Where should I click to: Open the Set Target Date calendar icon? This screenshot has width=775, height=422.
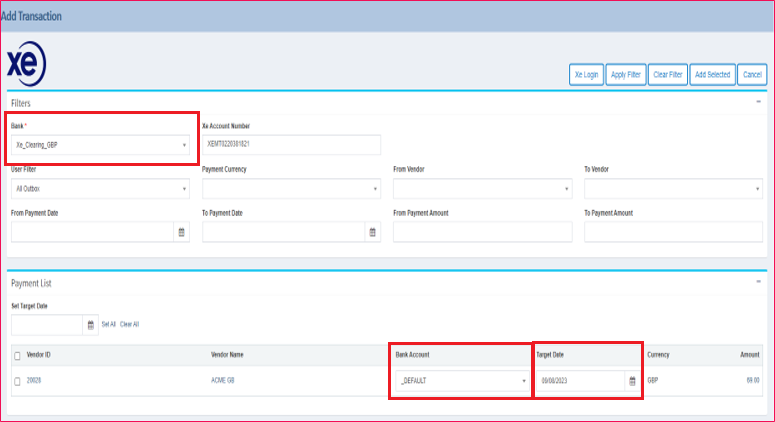pyautogui.click(x=91, y=324)
